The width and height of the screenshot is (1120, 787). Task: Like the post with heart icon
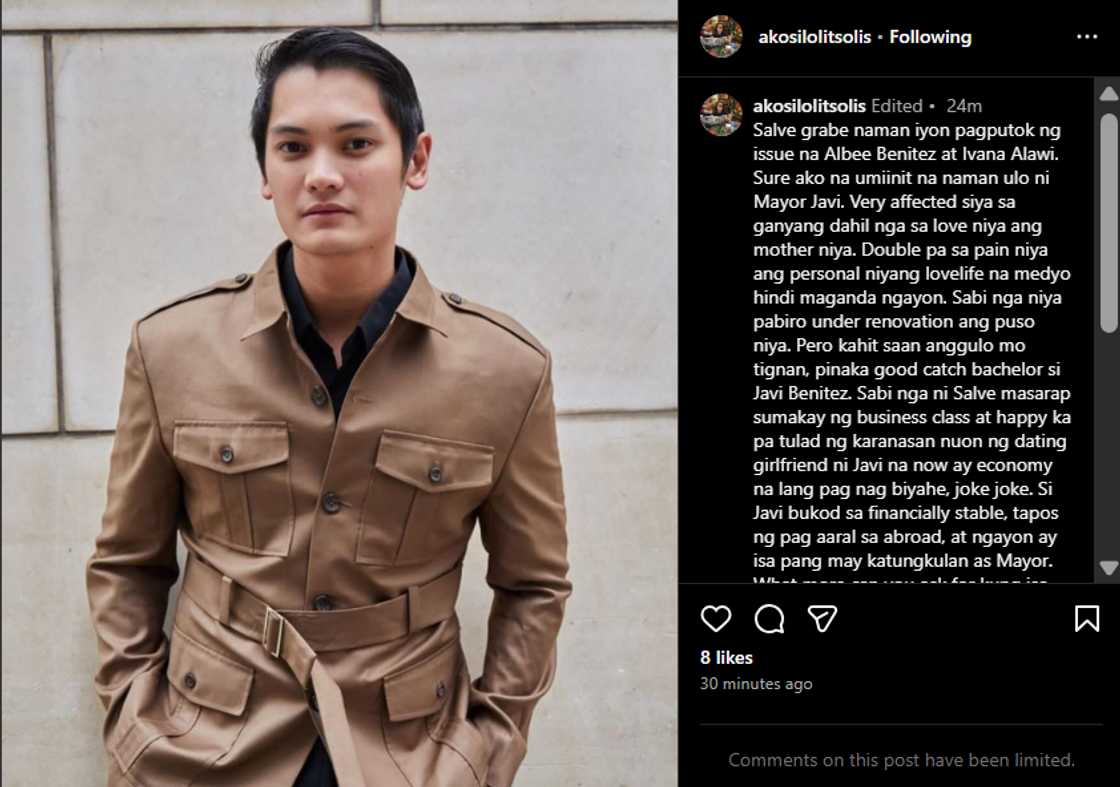pyautogui.click(x=716, y=618)
